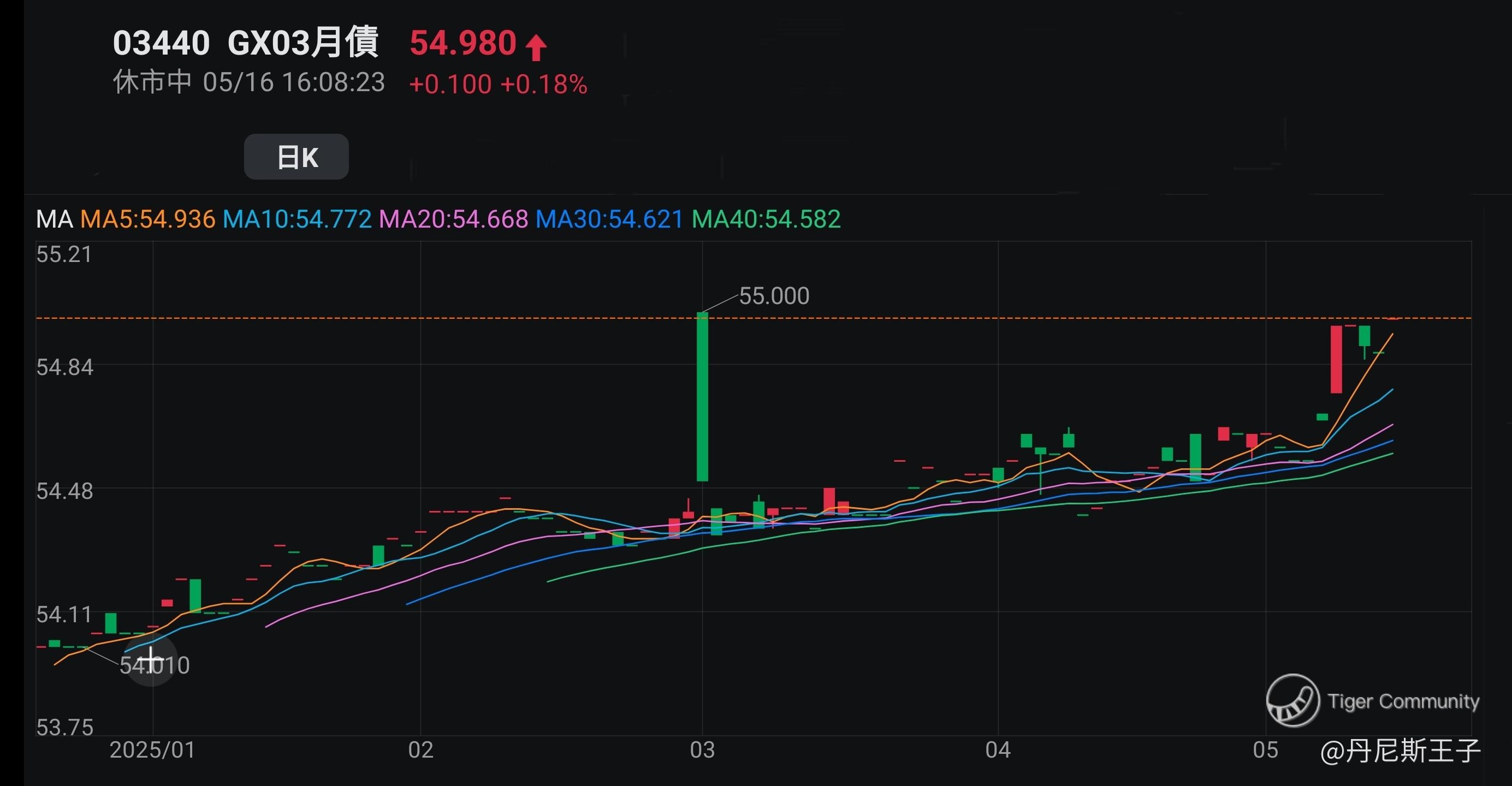Click the crosshair cursor near 54.010
The width and height of the screenshot is (1512, 786).
(x=151, y=660)
